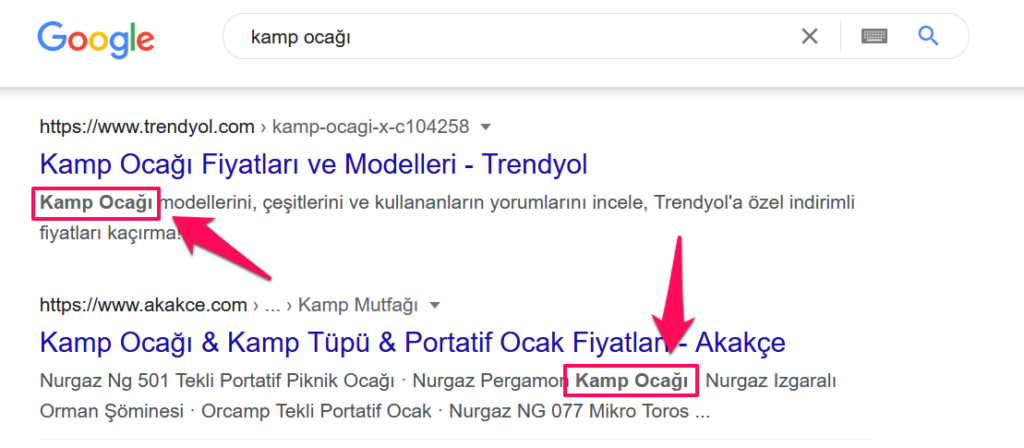Screen dimensions: 1024x448
Task: Click the "..." ellipsis in the Akakçe breadcrumb
Action: [273, 304]
